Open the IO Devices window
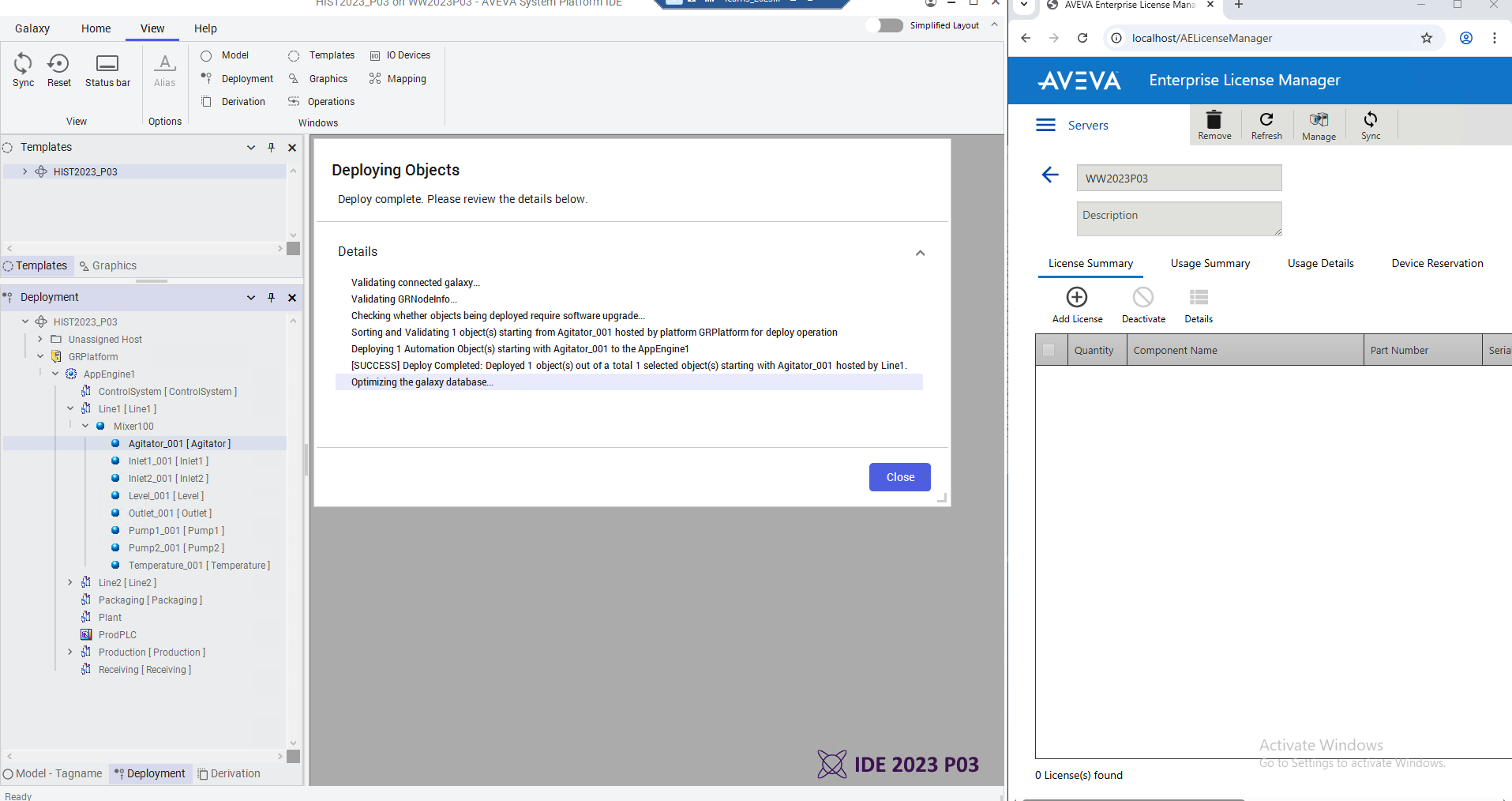1512x801 pixels. (400, 55)
